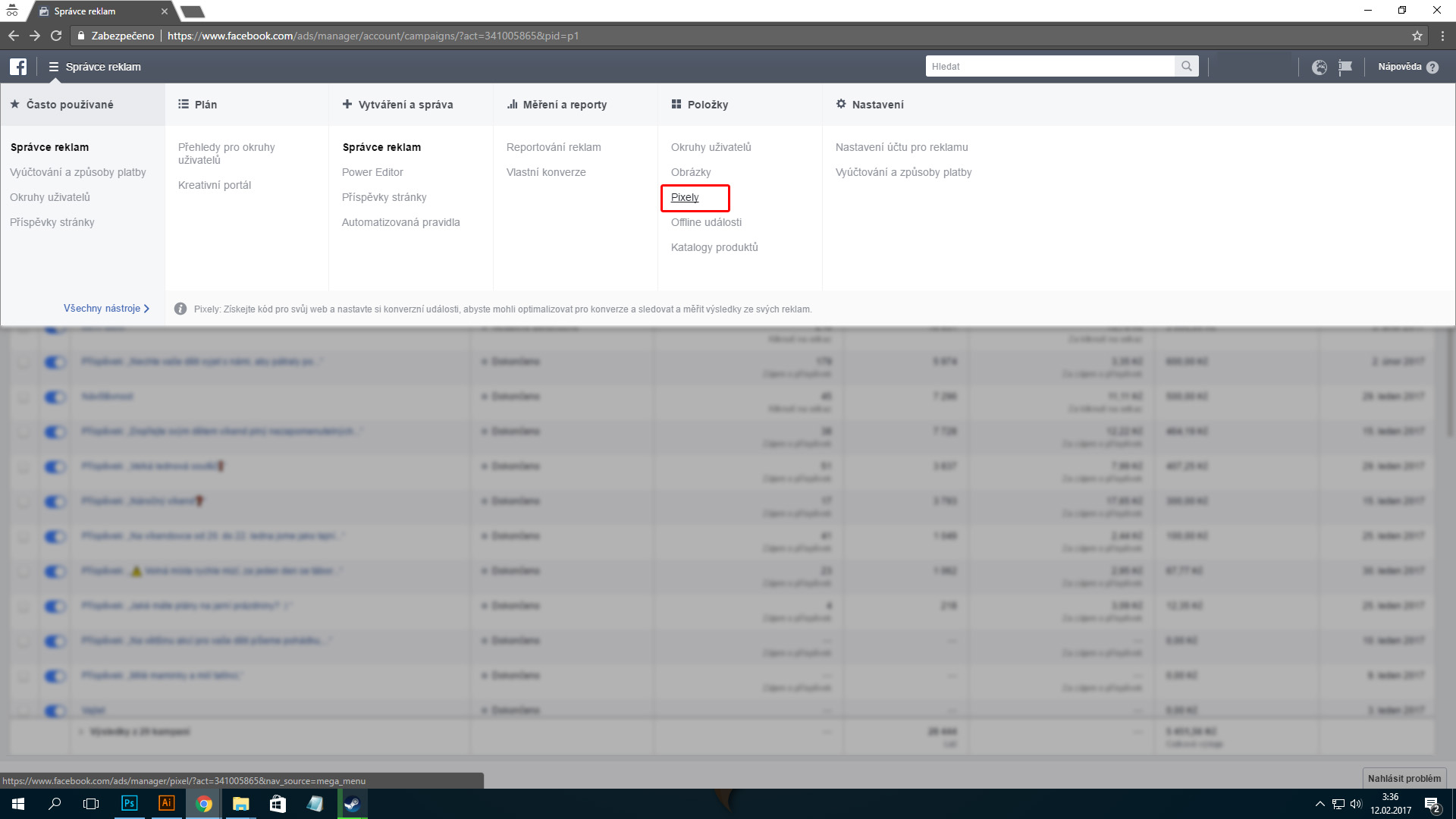This screenshot has width=1456, height=819.
Task: Focus the Hledat search field
Action: 1050,67
